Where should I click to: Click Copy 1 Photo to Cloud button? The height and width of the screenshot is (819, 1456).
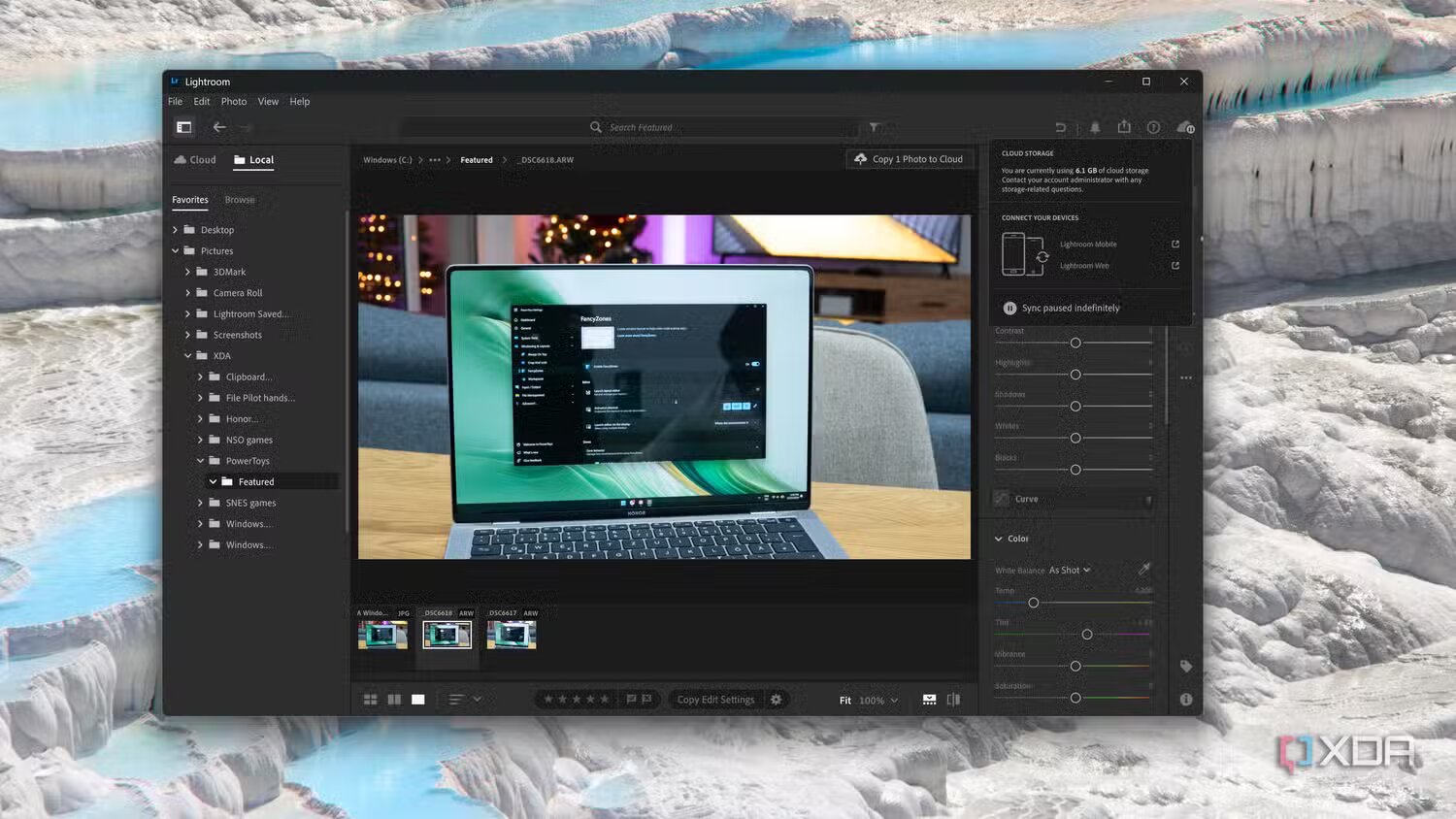coord(909,159)
